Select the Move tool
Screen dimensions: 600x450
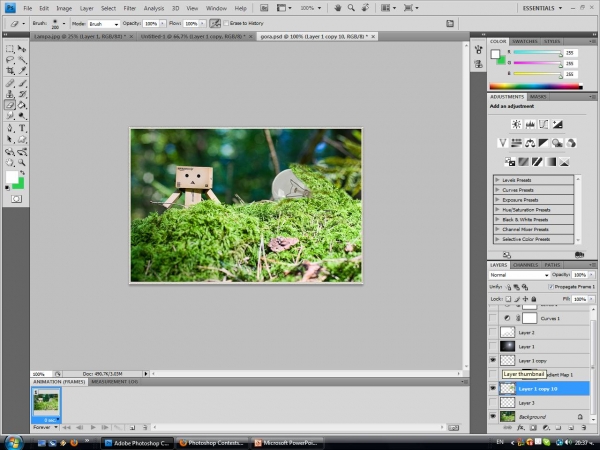pyautogui.click(x=22, y=49)
